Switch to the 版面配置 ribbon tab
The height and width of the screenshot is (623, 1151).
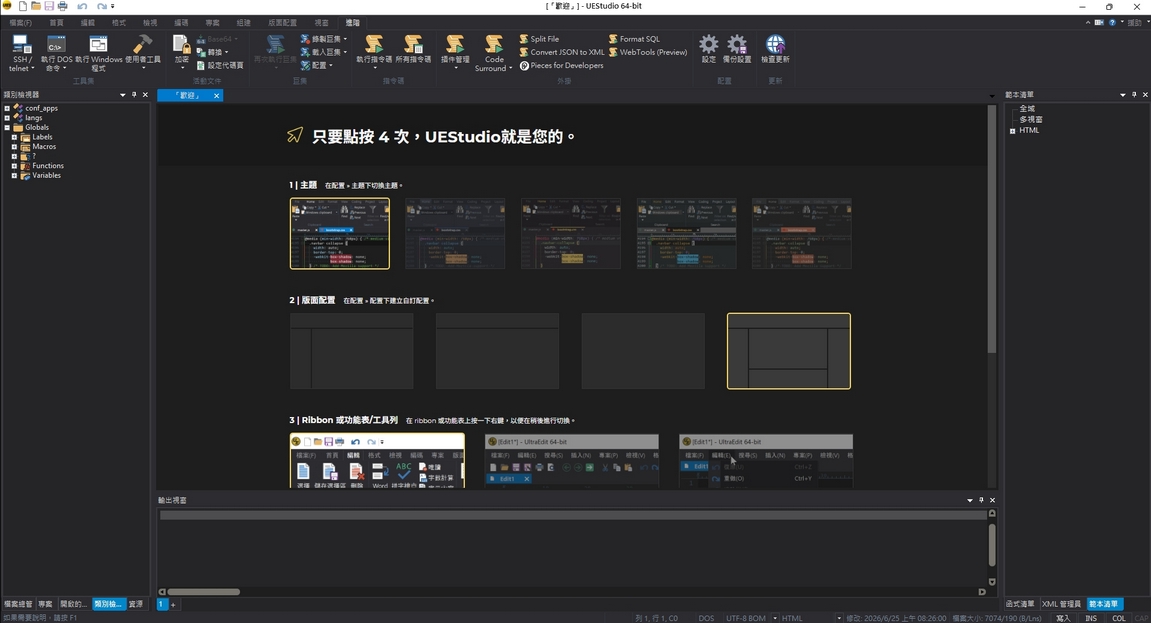pyautogui.click(x=283, y=23)
